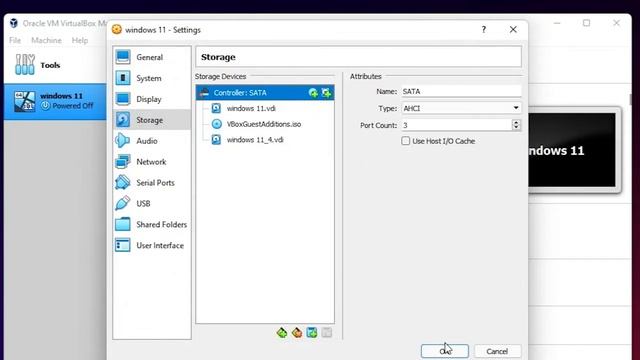
Task: Click the General monitor icon
Action: [x=123, y=57]
